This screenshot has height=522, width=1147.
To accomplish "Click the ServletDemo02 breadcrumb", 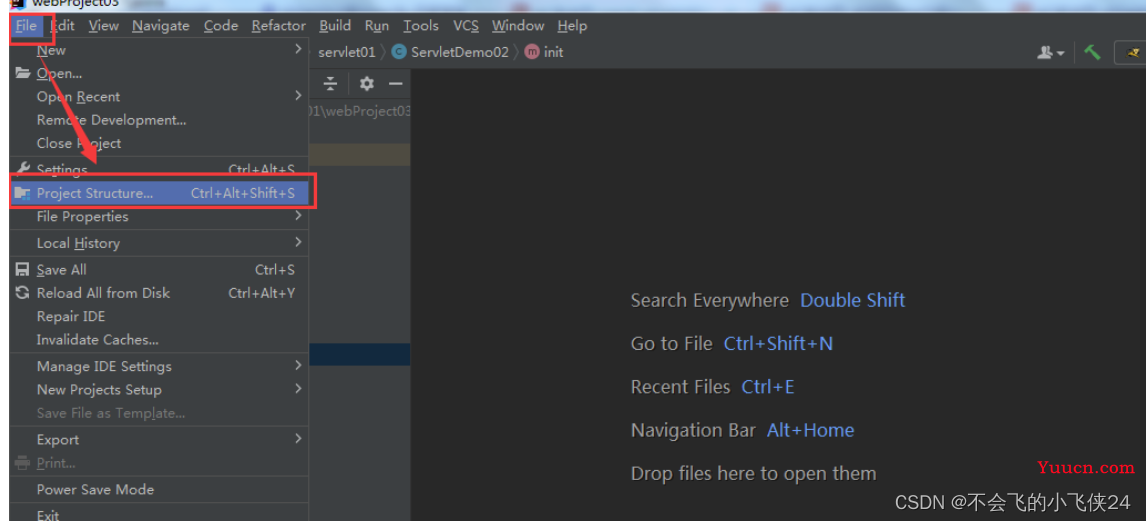I will click(x=459, y=52).
